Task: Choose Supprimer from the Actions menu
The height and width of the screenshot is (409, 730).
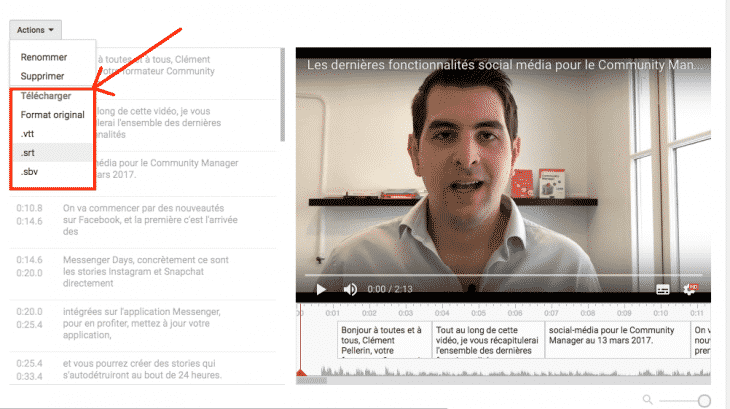Action: point(43,76)
